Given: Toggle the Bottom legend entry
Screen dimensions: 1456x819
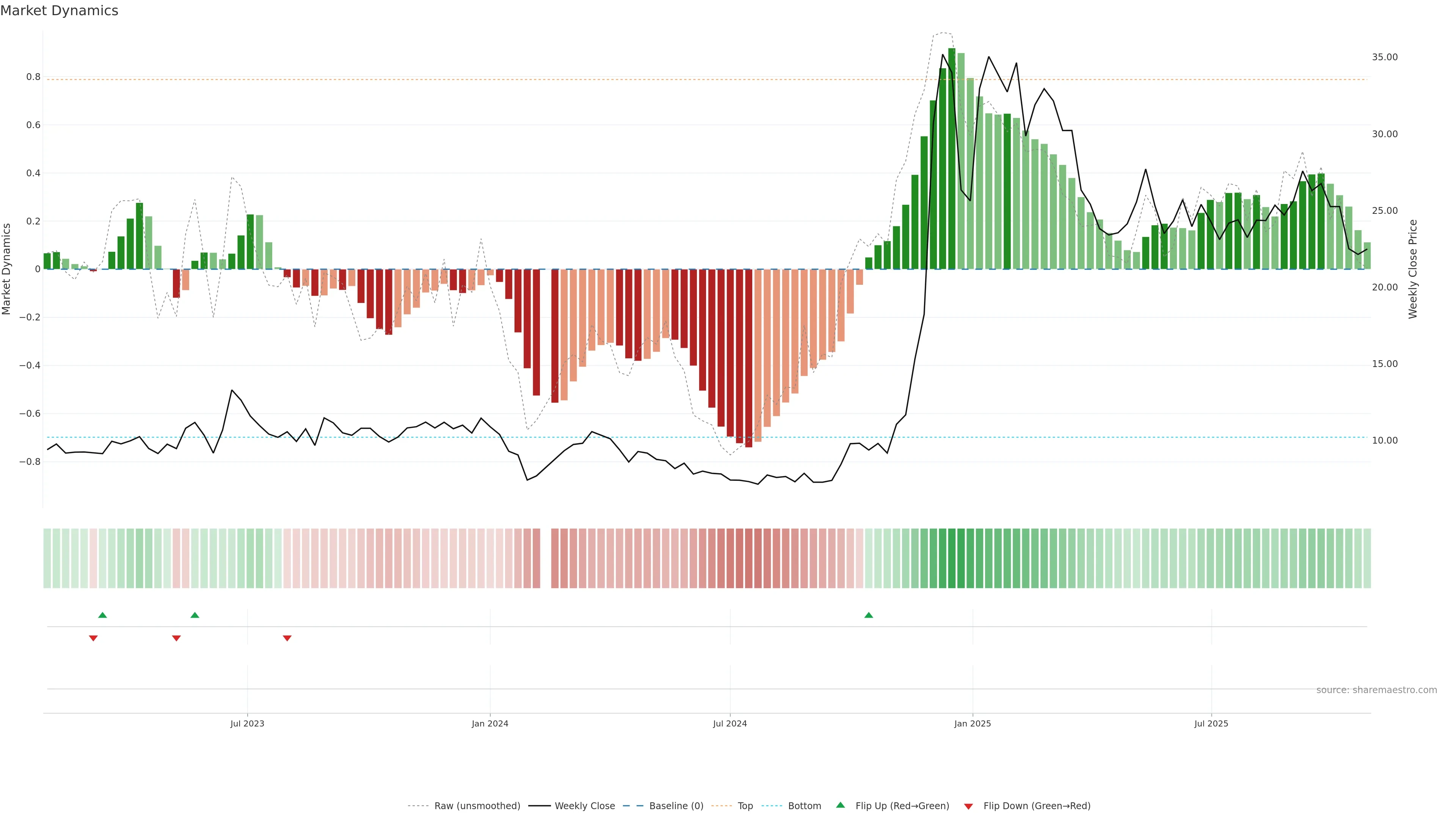Looking at the screenshot, I should pyautogui.click(x=804, y=806).
